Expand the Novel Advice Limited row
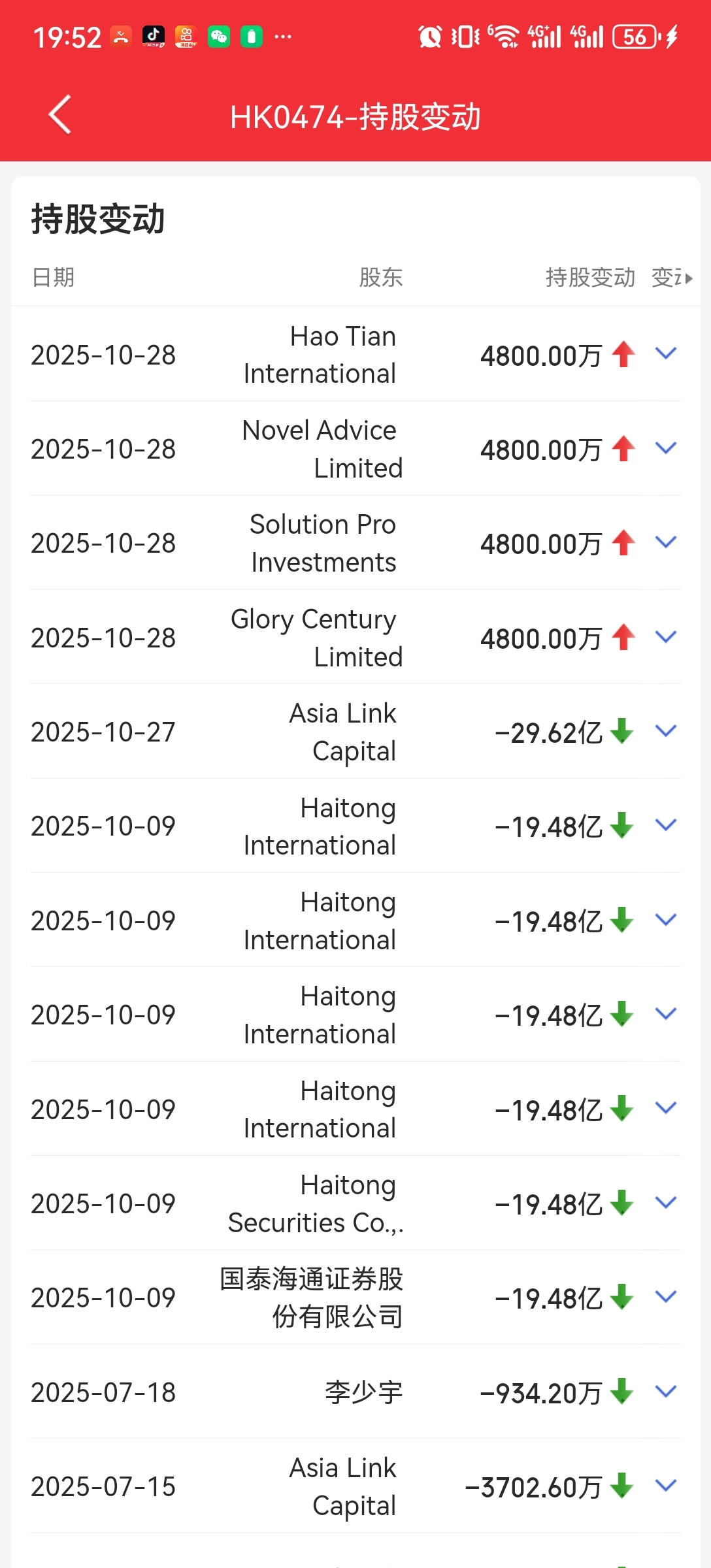Viewport: 711px width, 1568px height. click(x=666, y=449)
